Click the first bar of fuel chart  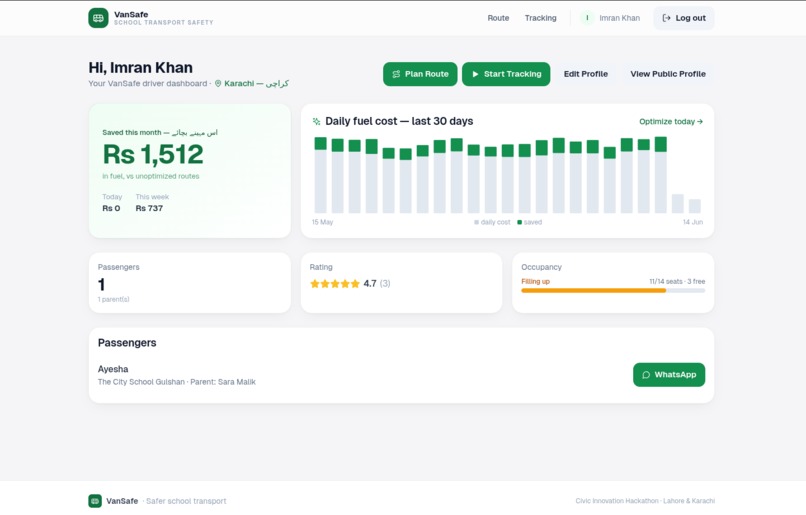320,175
